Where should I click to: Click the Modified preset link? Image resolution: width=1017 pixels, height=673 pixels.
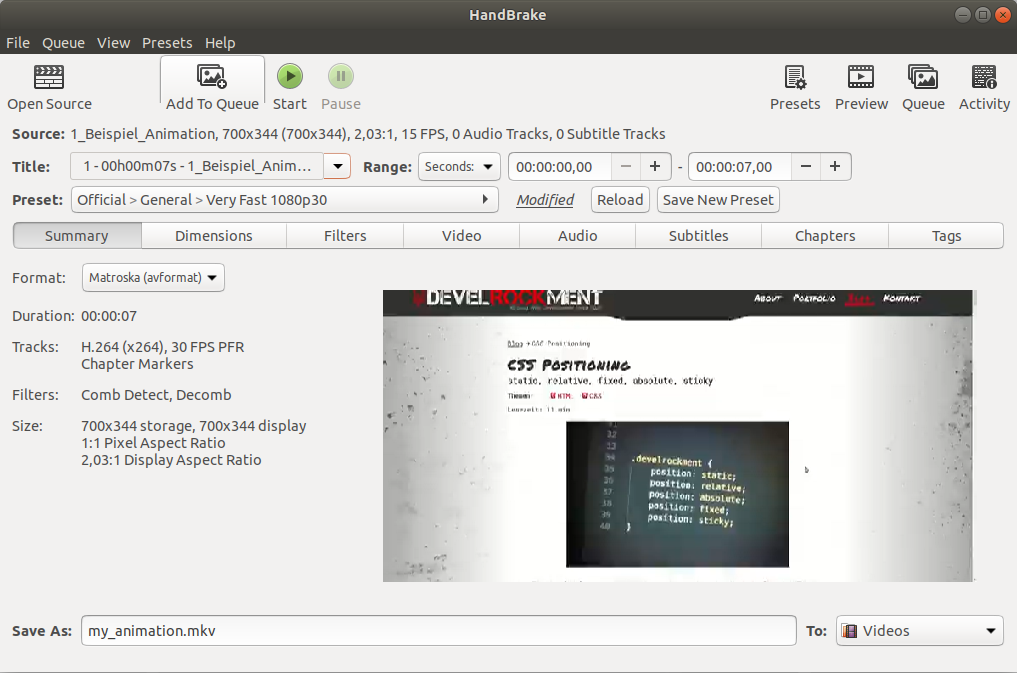pos(545,200)
